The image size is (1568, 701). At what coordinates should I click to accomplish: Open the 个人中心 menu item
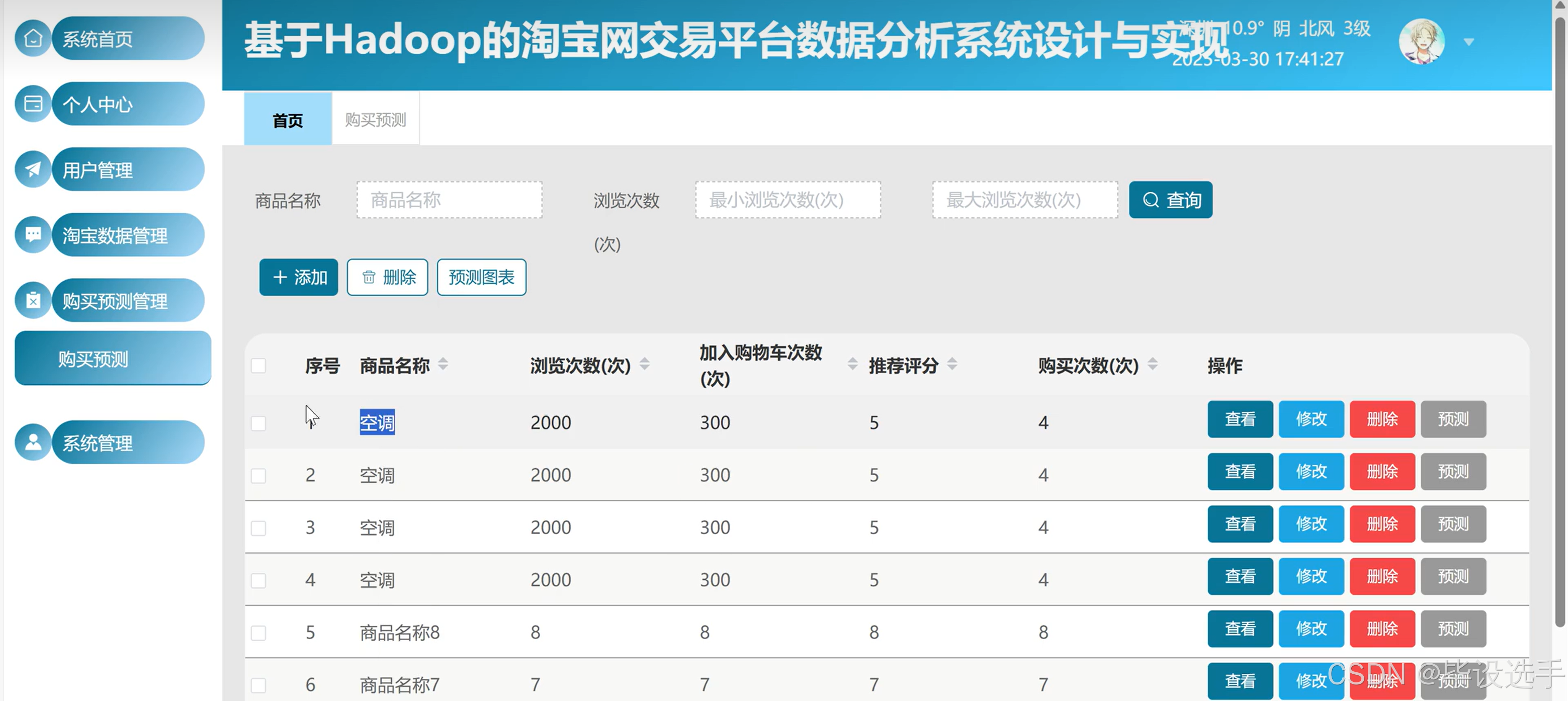pyautogui.click(x=128, y=104)
